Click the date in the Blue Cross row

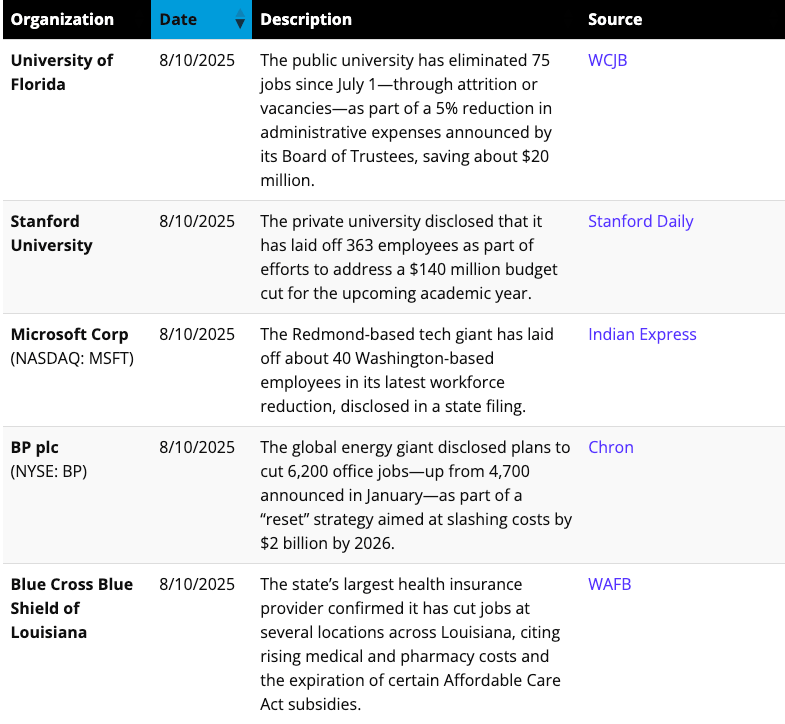pos(197,584)
